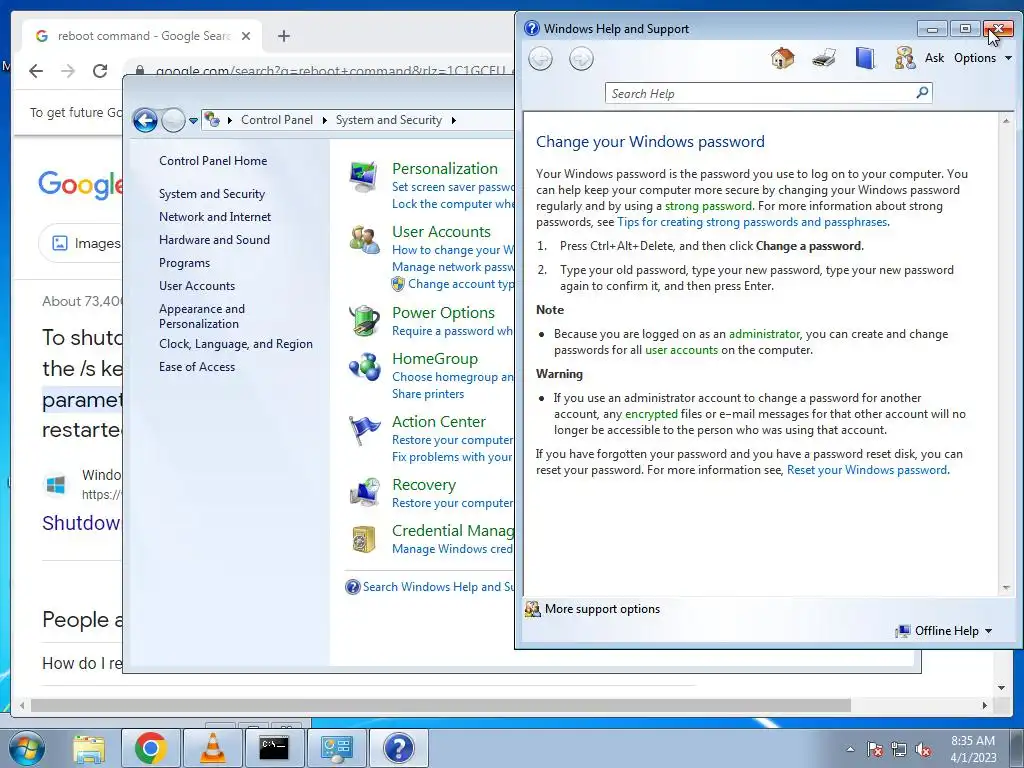Select Ease of Access in sidebar
The width and height of the screenshot is (1024, 768).
tap(197, 367)
